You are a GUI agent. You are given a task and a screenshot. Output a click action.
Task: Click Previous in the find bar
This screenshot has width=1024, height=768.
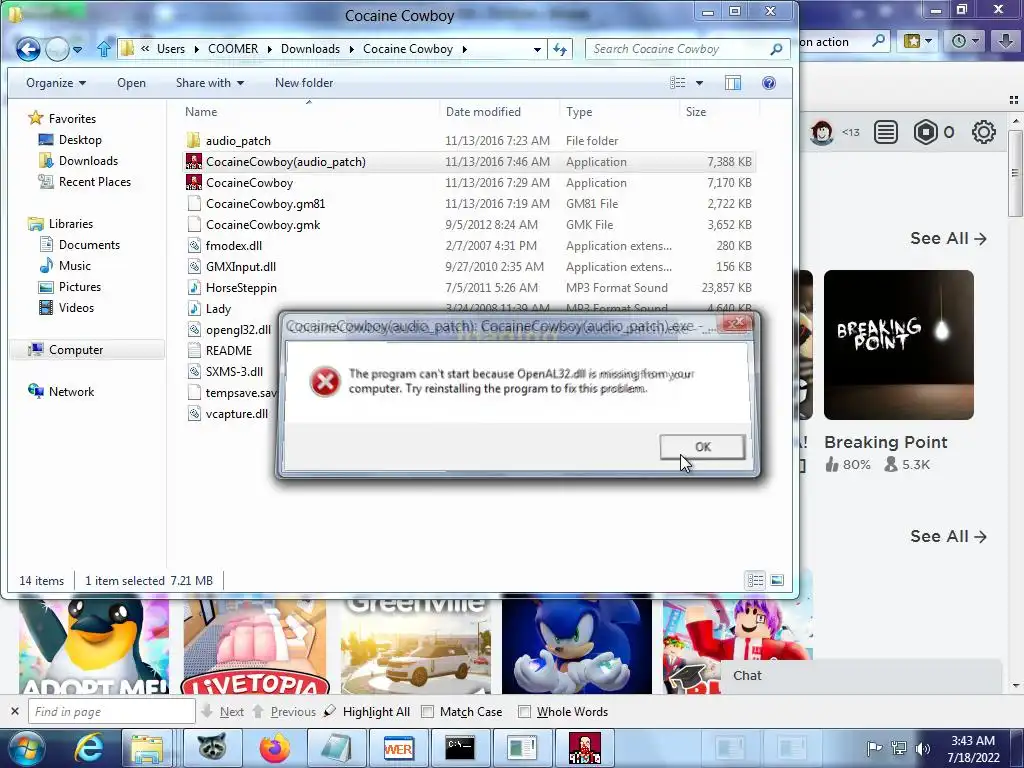(x=284, y=712)
